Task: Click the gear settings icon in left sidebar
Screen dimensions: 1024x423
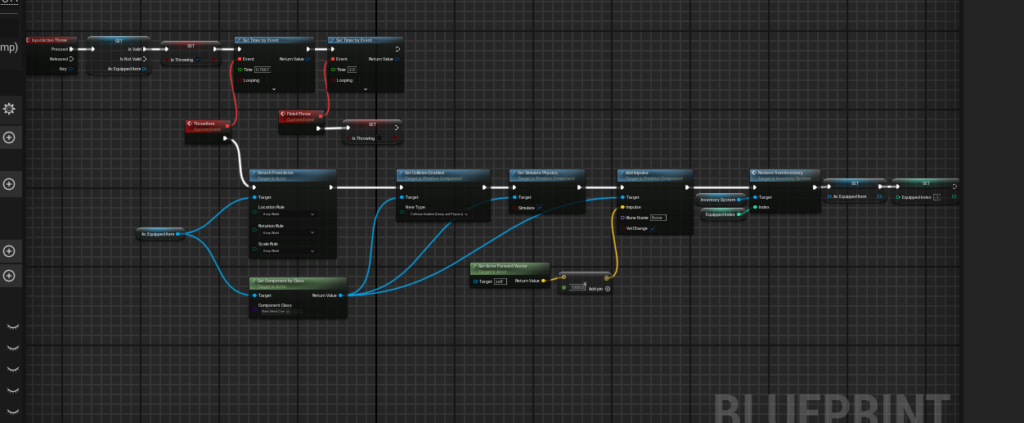Action: click(10, 108)
